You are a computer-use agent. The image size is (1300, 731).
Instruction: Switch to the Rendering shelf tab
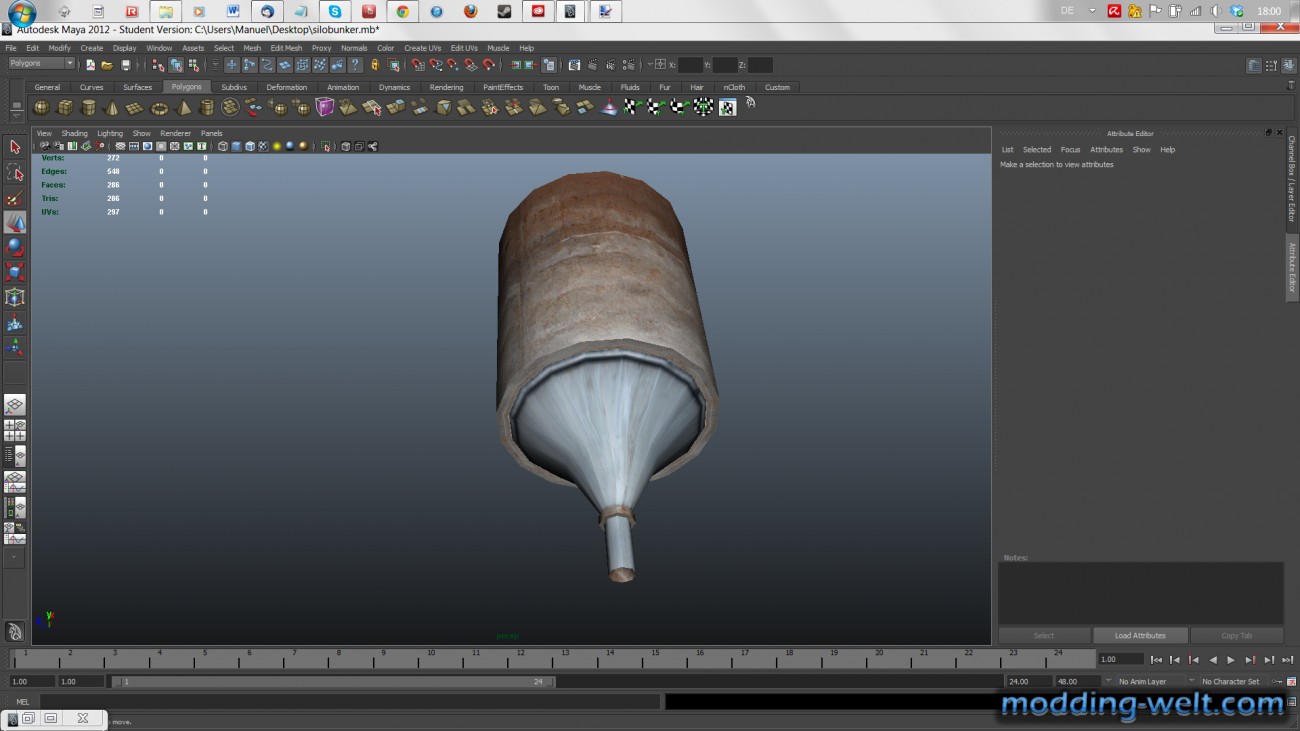coord(446,87)
